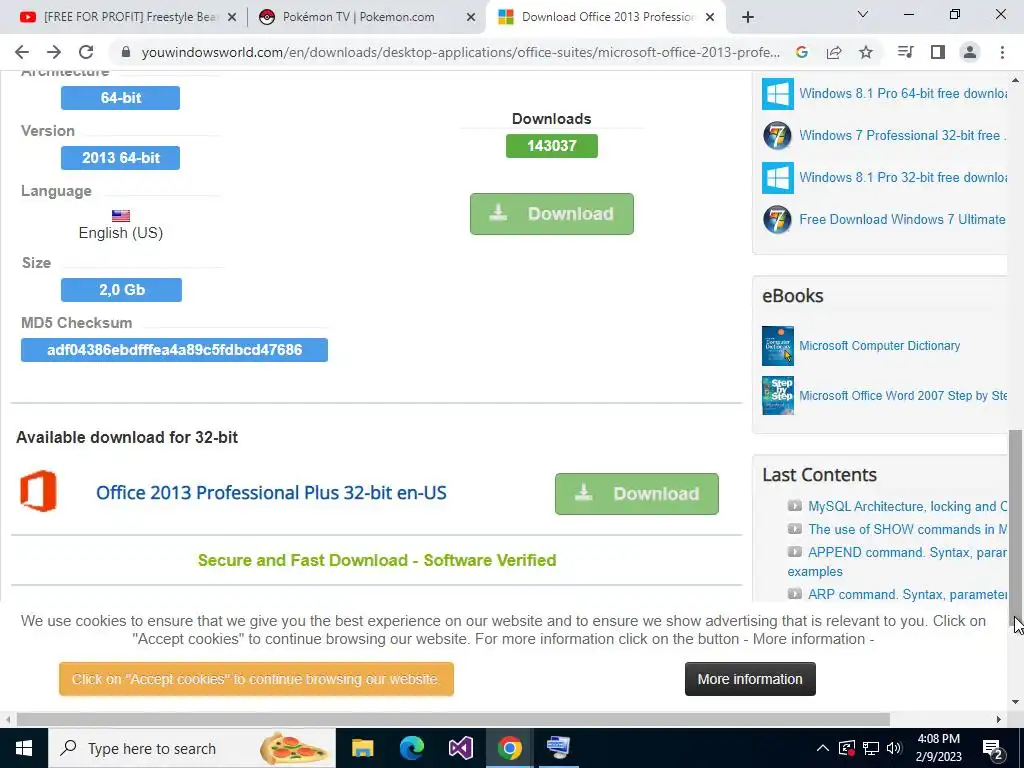Click Windows 7 icon beside Professional 32-bit

pyautogui.click(x=778, y=136)
